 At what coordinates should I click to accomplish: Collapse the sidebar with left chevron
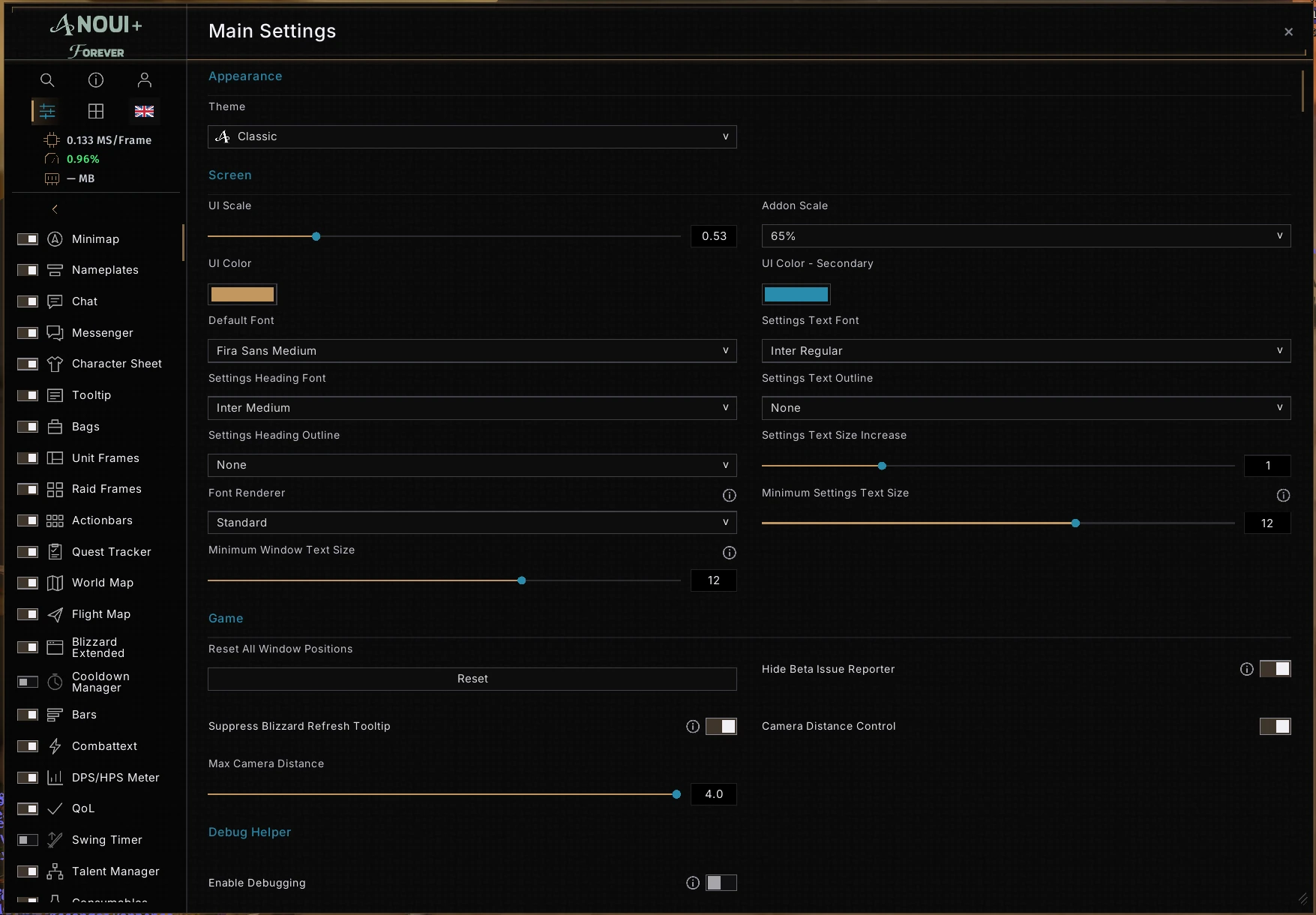[55, 209]
